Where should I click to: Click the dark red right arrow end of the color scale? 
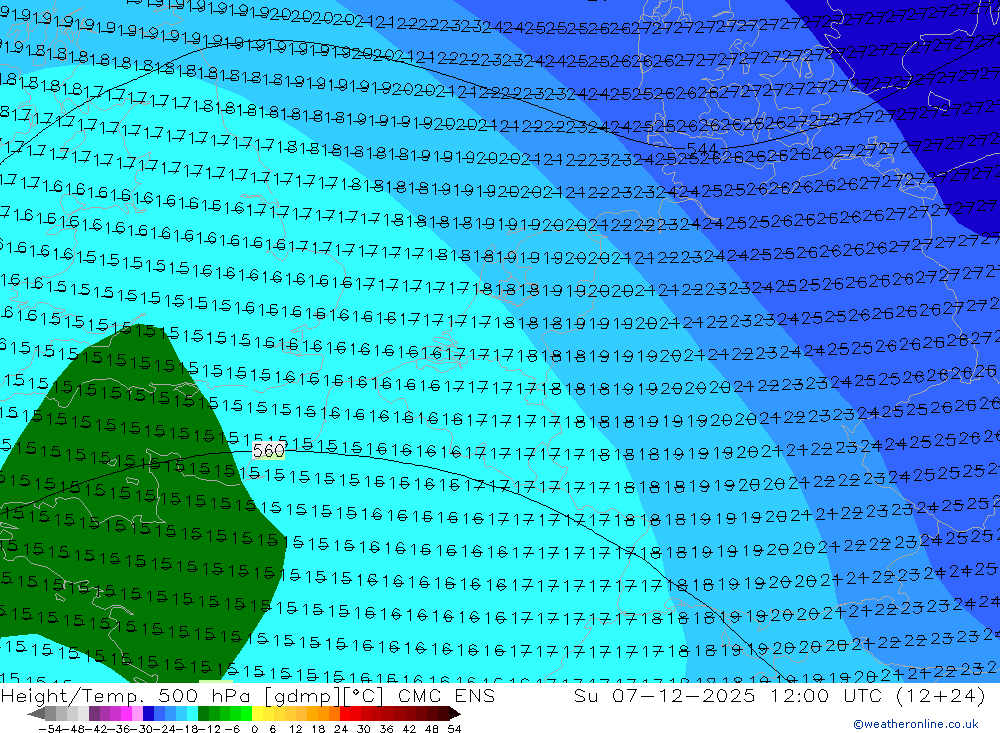tap(455, 714)
